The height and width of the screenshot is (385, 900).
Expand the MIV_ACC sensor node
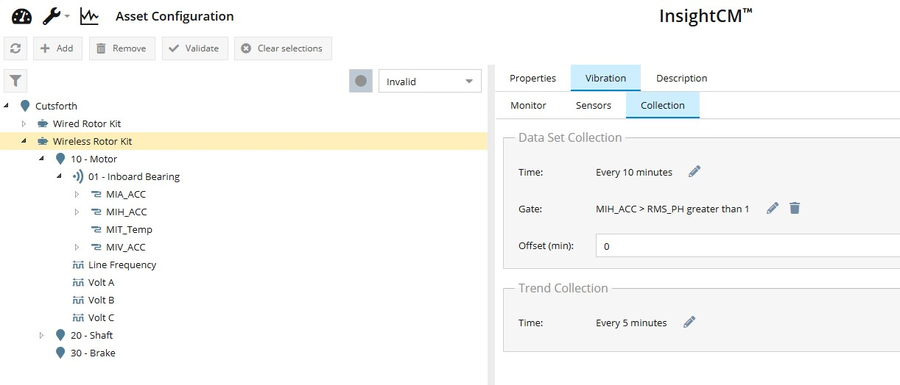[77, 247]
